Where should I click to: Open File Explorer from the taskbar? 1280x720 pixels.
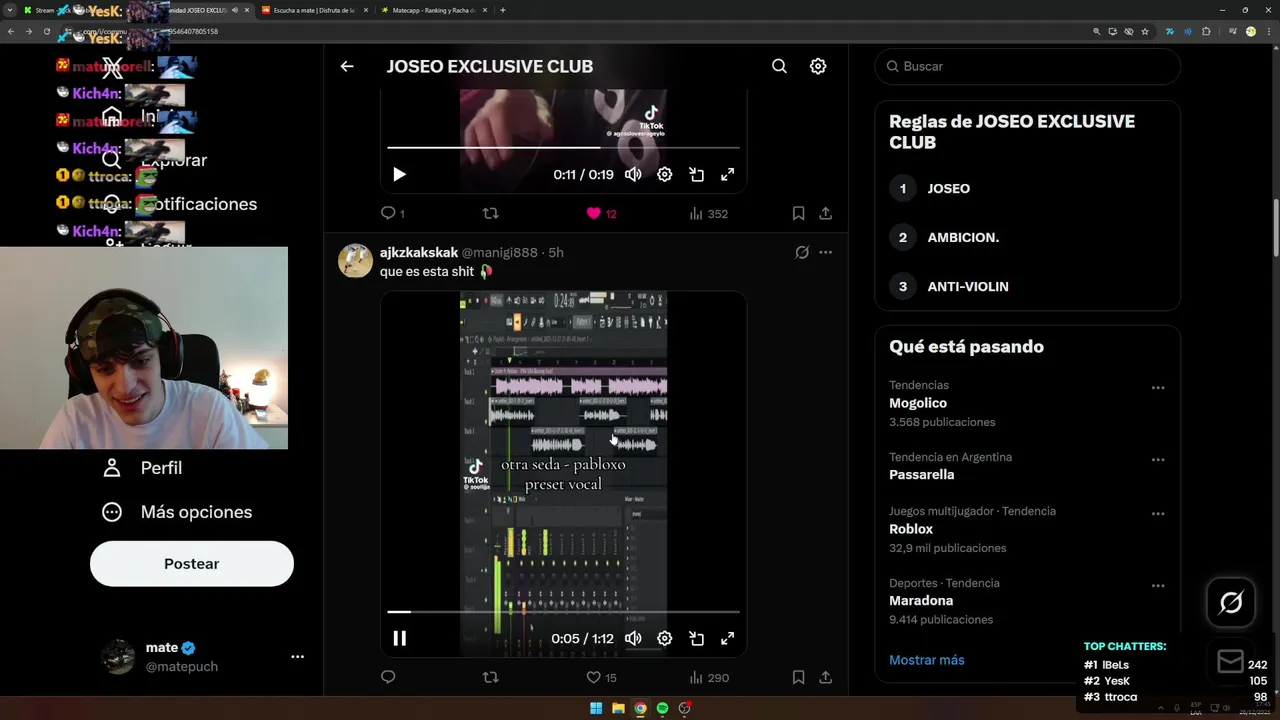coord(618,708)
